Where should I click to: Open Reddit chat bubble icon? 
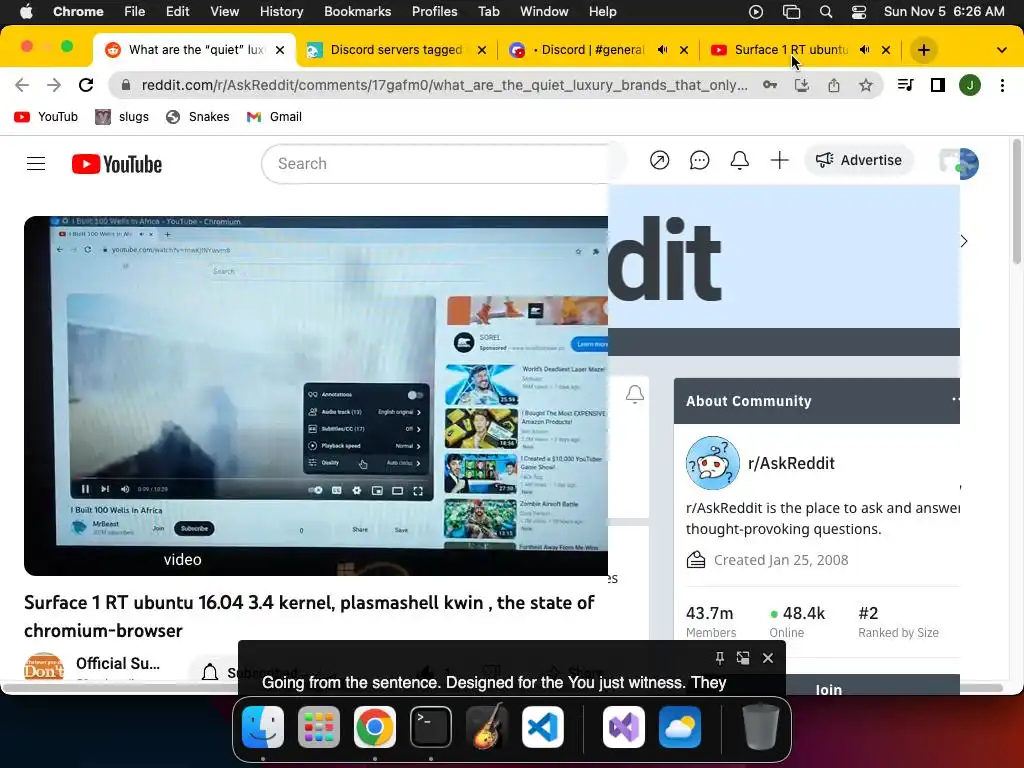[699, 160]
